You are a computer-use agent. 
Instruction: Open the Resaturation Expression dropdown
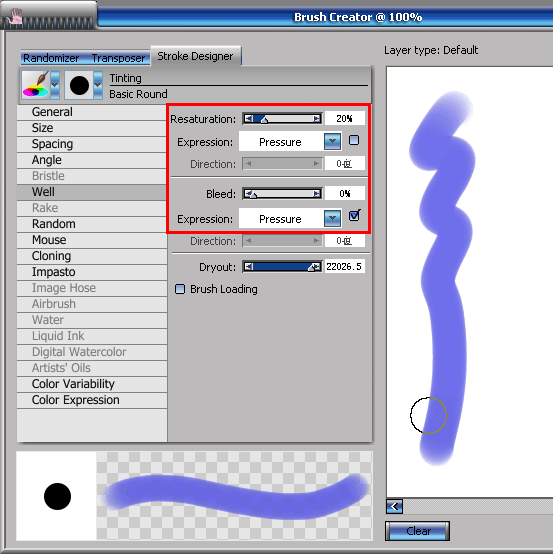click(x=332, y=141)
